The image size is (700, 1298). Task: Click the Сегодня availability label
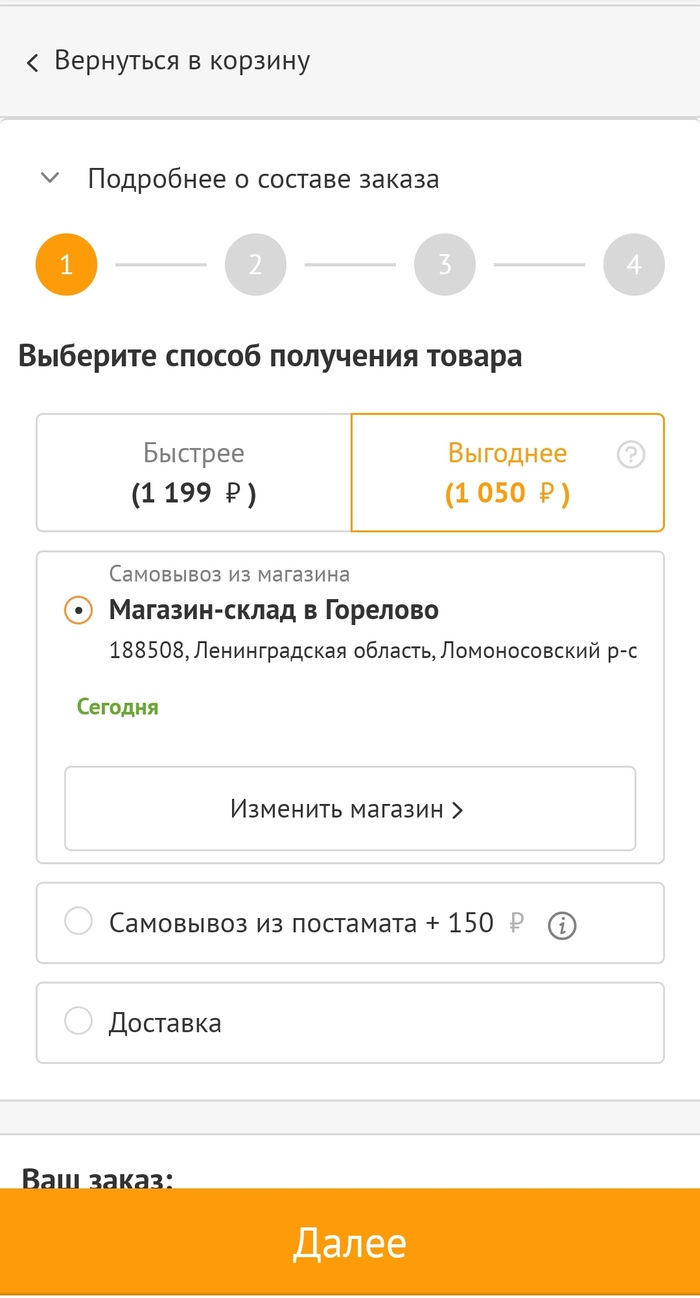[118, 707]
